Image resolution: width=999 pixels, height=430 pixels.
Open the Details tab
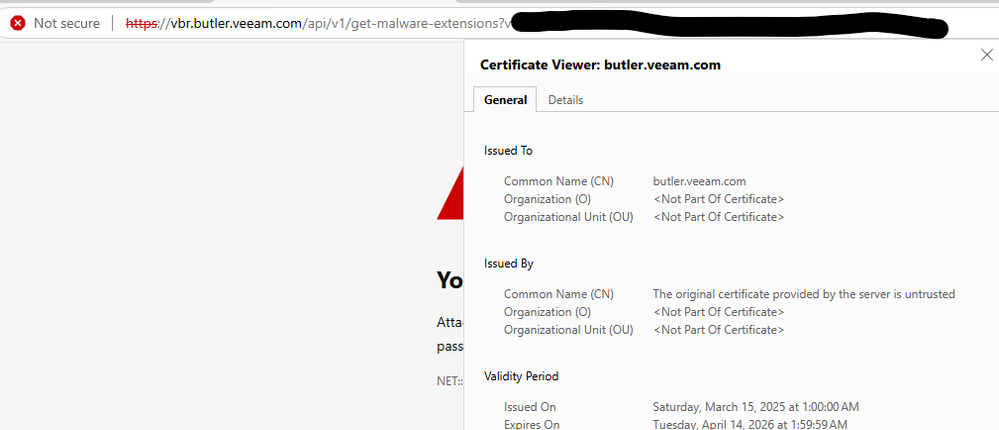(x=566, y=100)
